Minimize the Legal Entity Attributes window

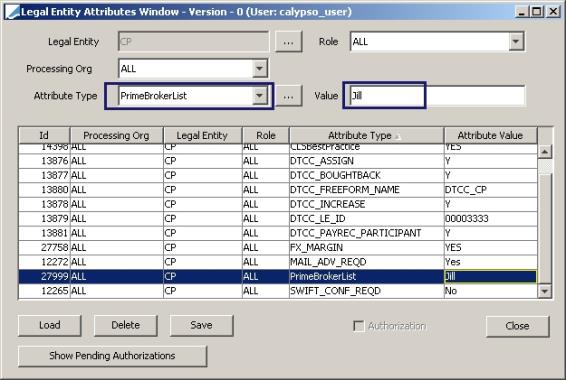pos(522,12)
